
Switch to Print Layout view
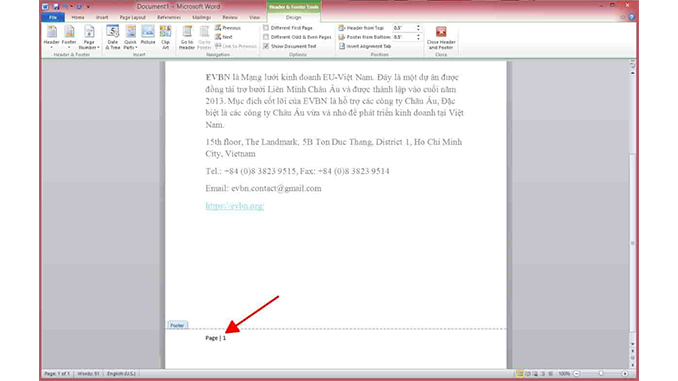pyautogui.click(x=520, y=374)
